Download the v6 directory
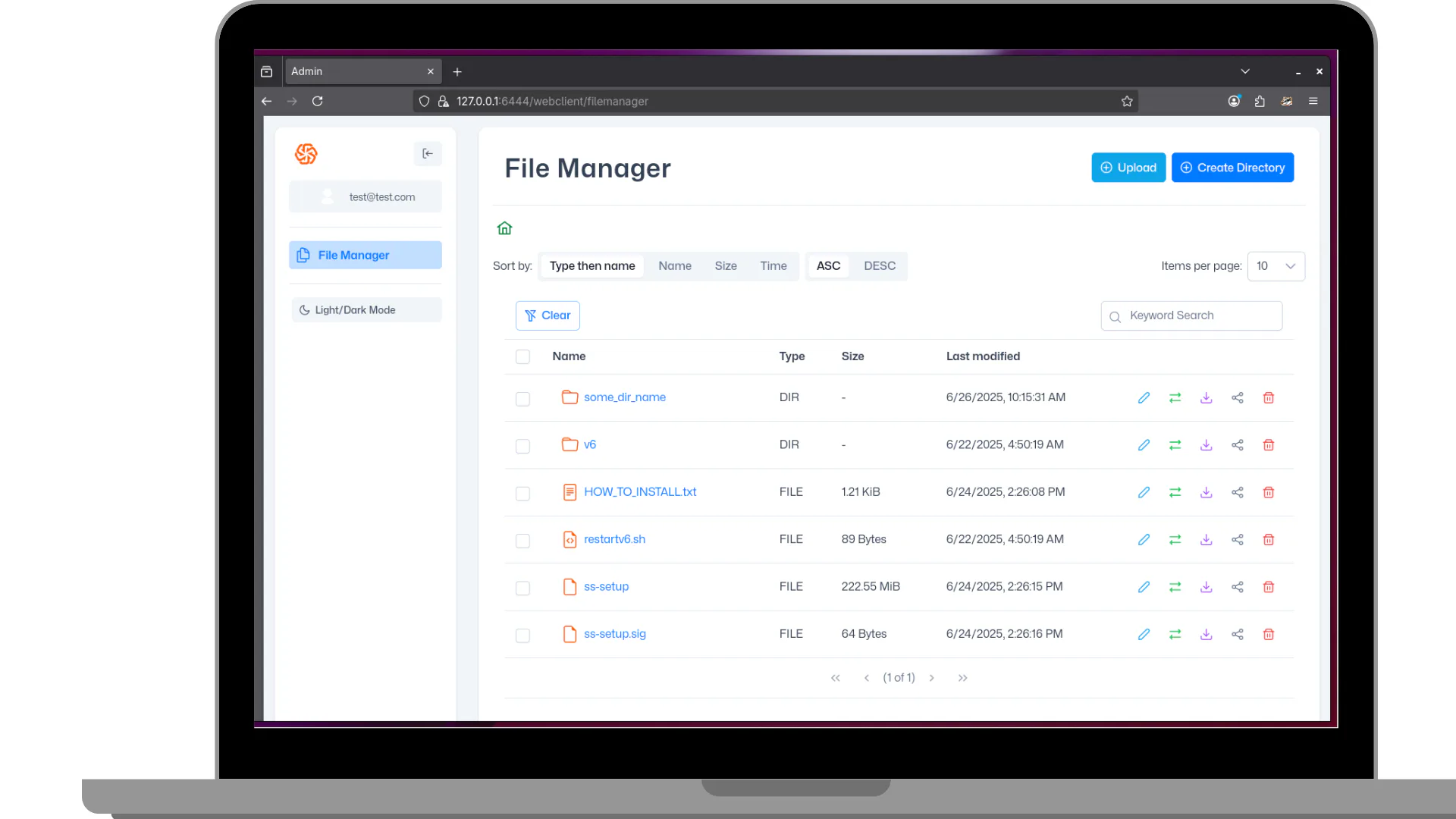 pyautogui.click(x=1206, y=445)
